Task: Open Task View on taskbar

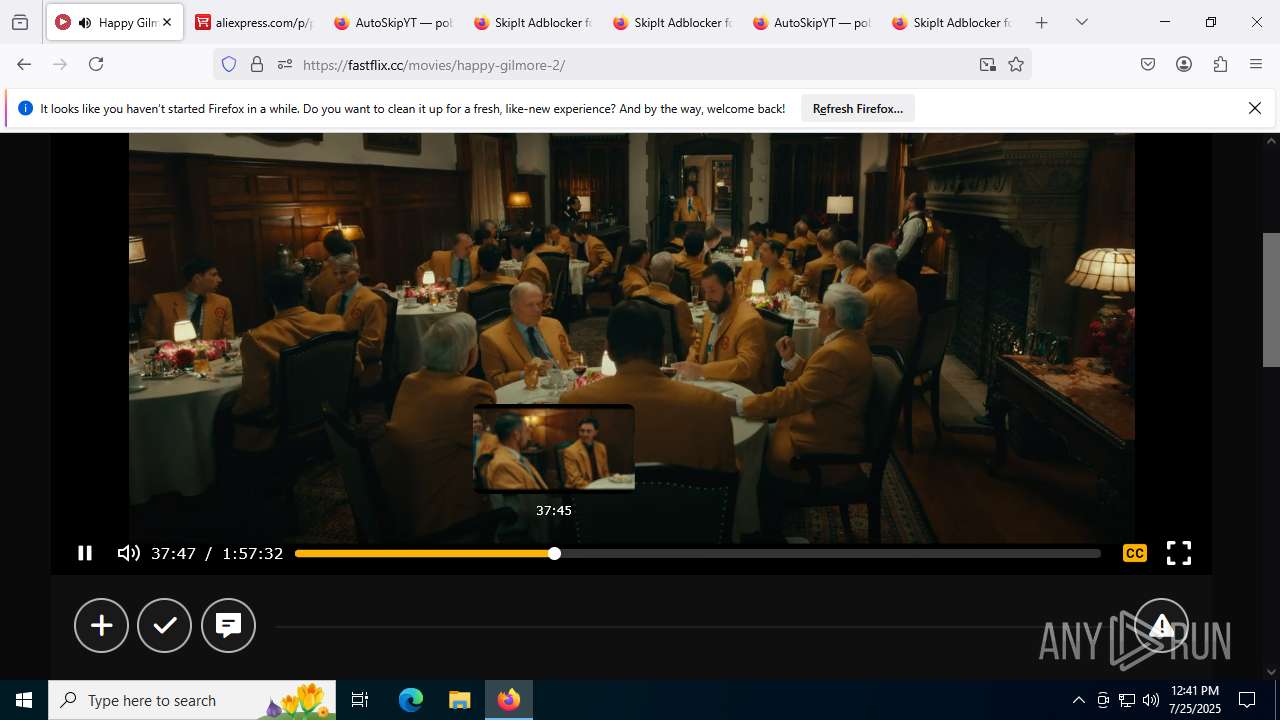Action: tap(360, 700)
